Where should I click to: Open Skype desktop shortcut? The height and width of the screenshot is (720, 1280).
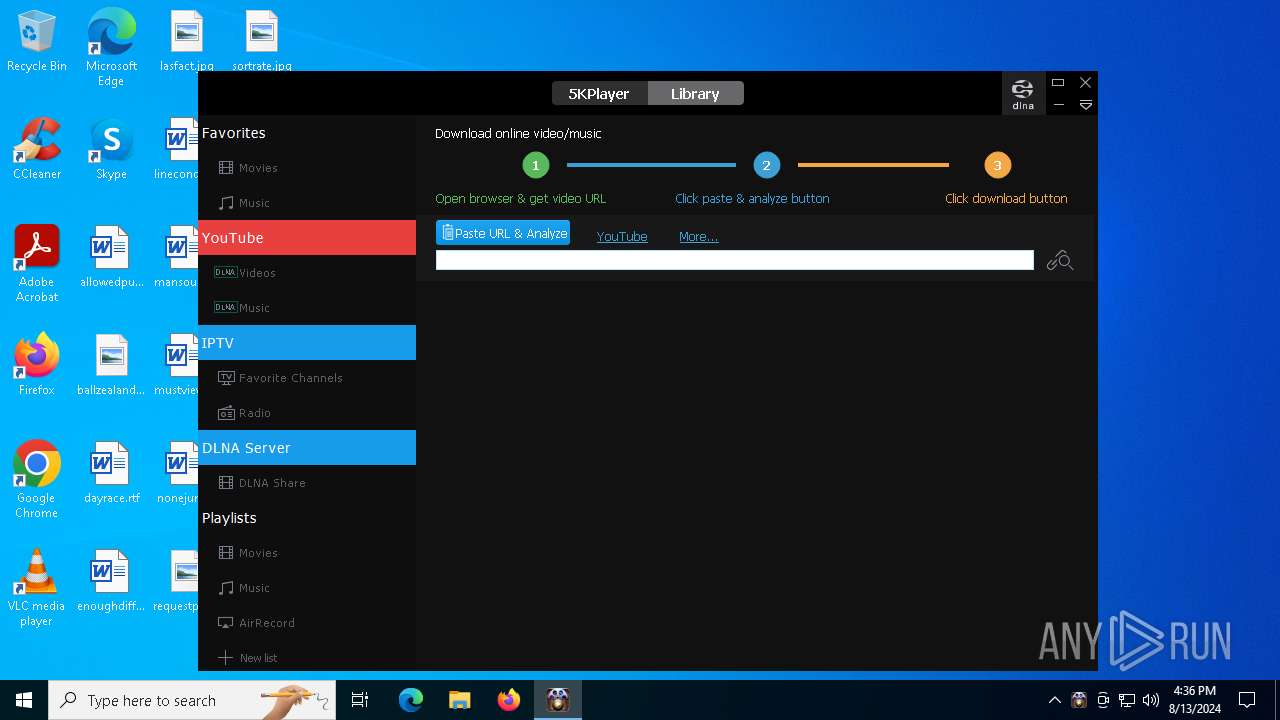[x=111, y=149]
